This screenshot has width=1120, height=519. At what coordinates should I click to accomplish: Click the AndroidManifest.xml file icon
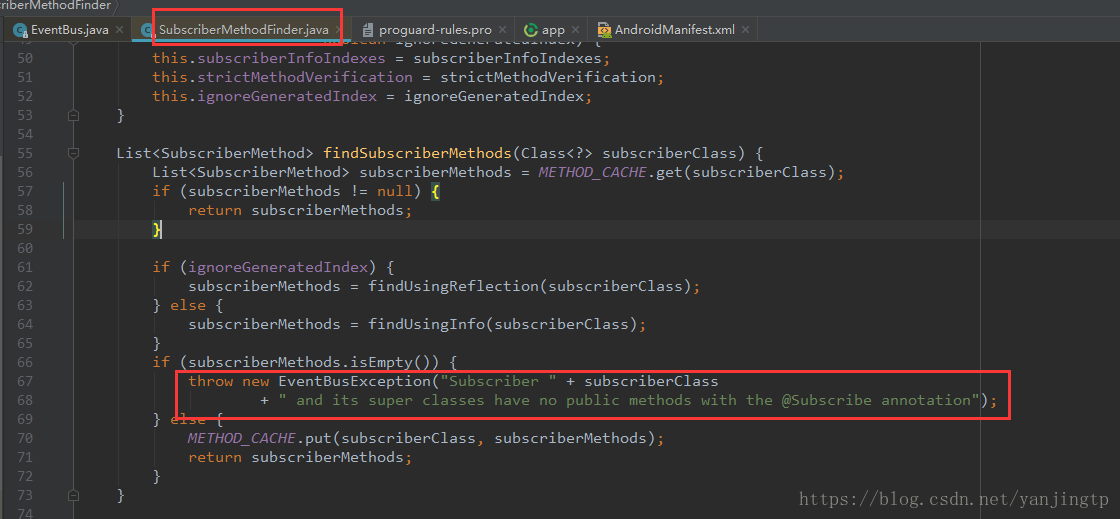(x=604, y=30)
